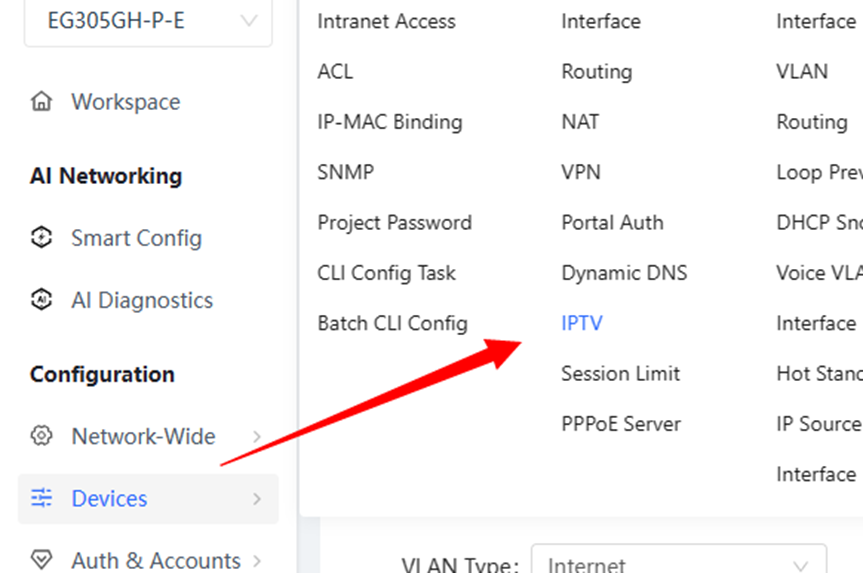Click the Network-Wide gear icon
Screen dimensions: 863x573
tap(41, 436)
